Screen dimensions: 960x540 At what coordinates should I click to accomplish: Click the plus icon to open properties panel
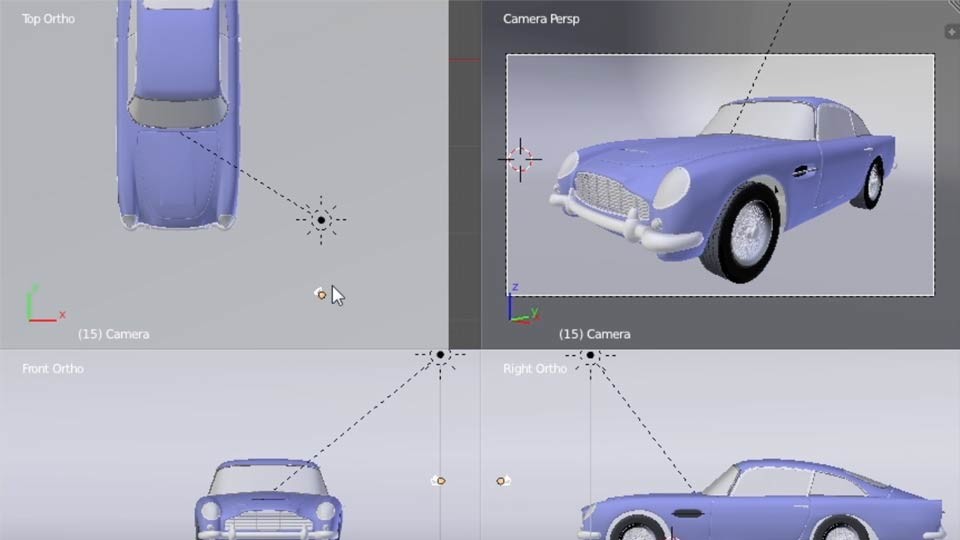(x=952, y=31)
